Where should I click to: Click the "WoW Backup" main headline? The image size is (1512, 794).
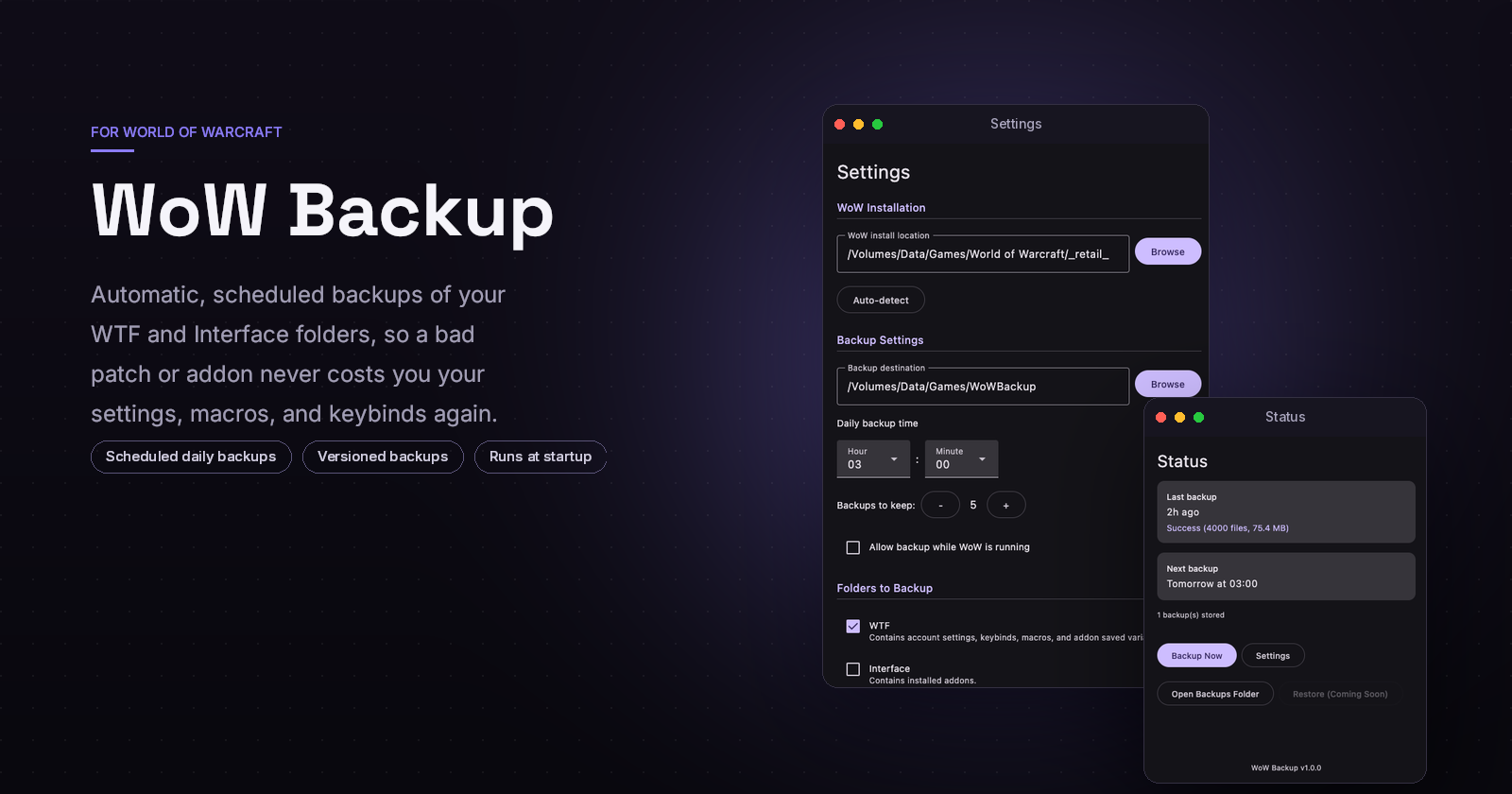(x=322, y=211)
